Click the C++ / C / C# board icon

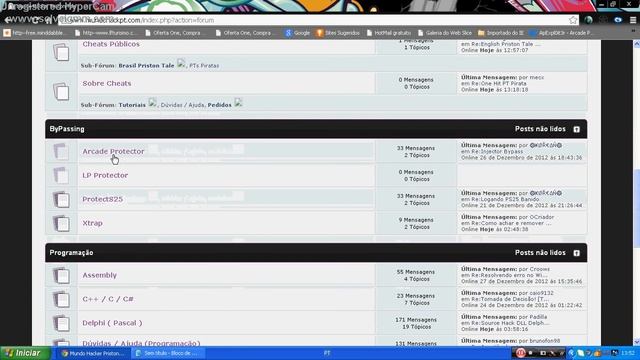click(x=61, y=299)
